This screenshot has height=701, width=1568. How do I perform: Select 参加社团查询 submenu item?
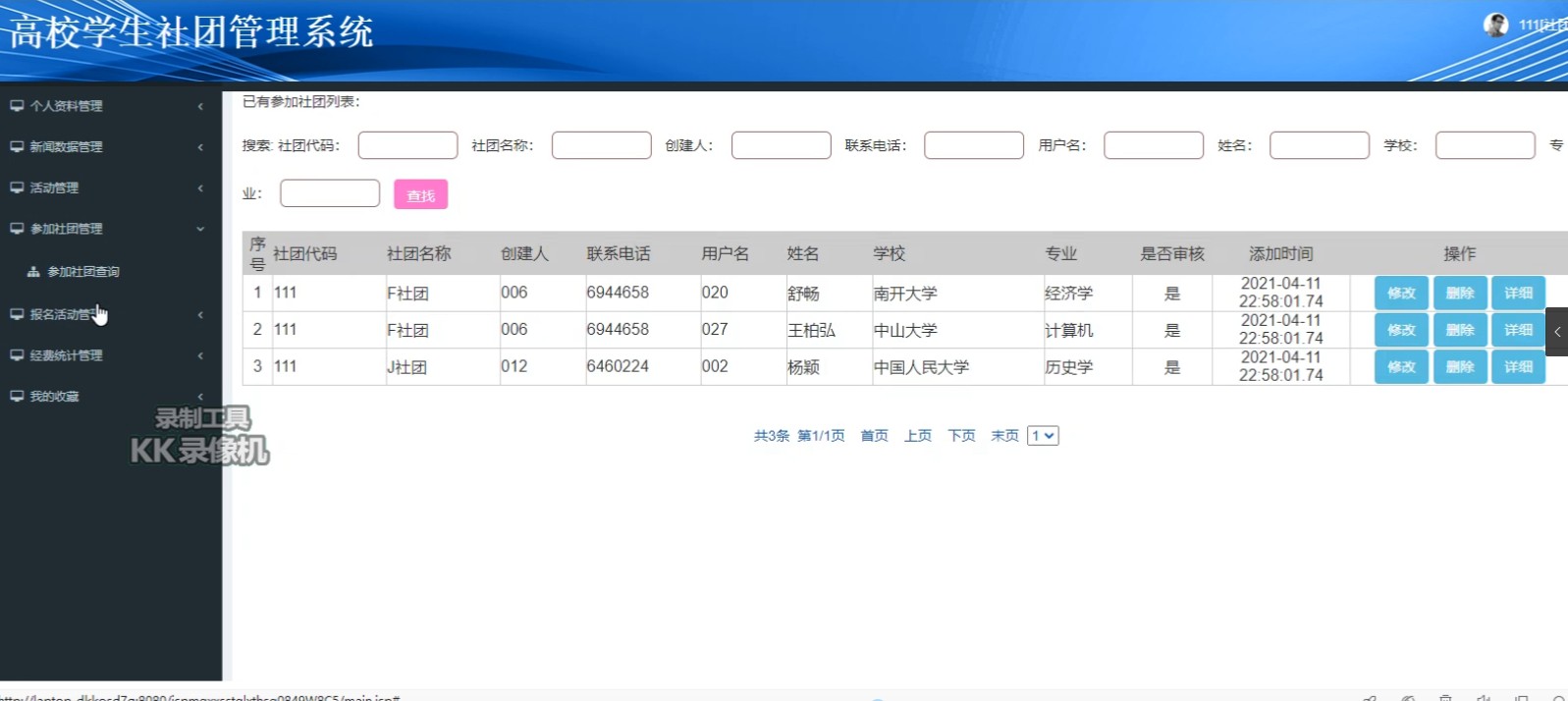point(83,272)
